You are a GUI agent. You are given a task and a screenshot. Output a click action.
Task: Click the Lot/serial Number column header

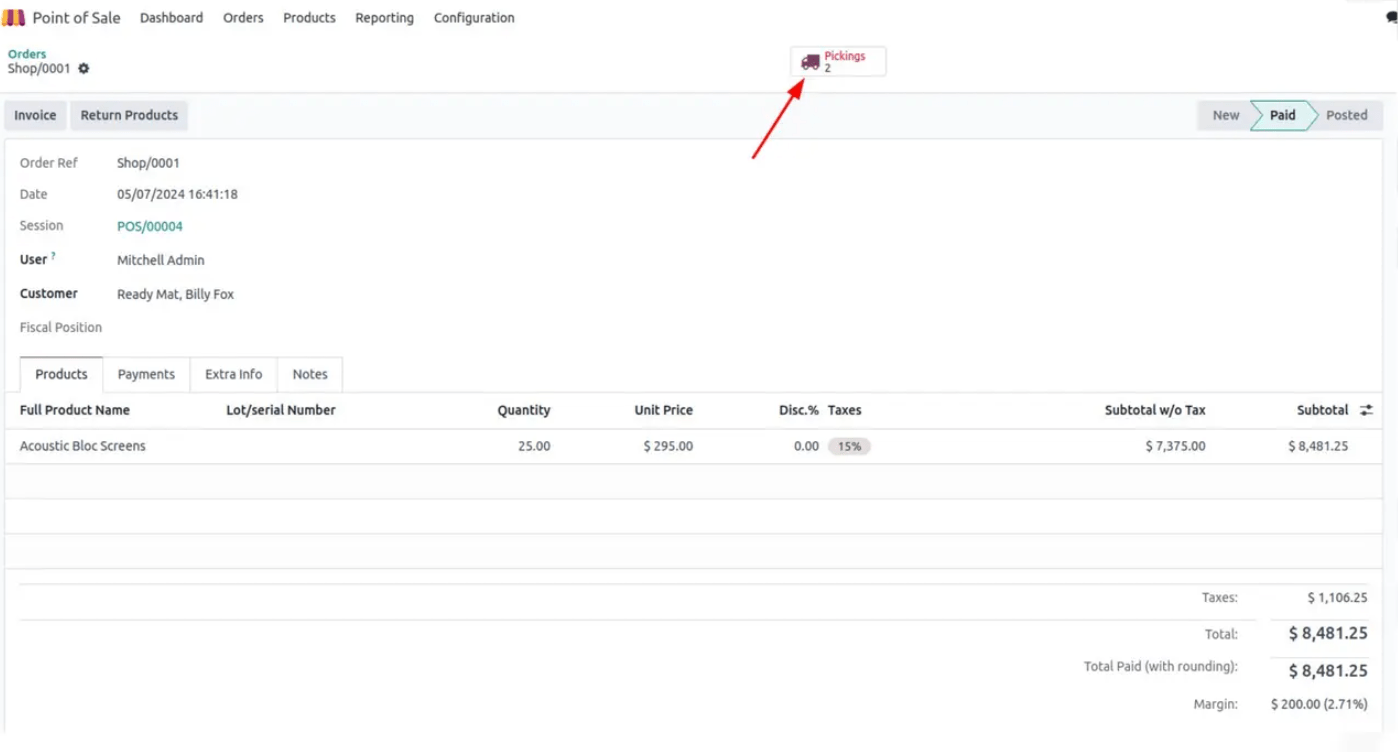[281, 410]
